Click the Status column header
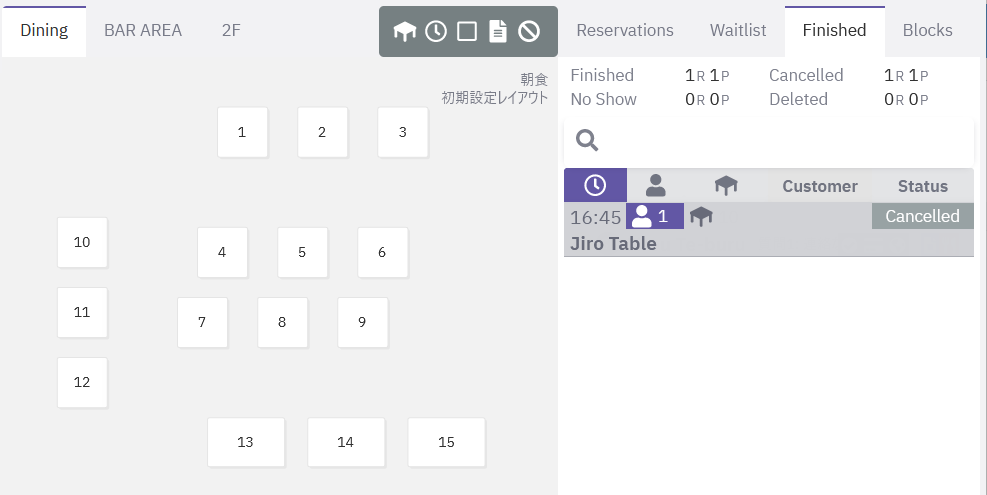 tap(922, 186)
